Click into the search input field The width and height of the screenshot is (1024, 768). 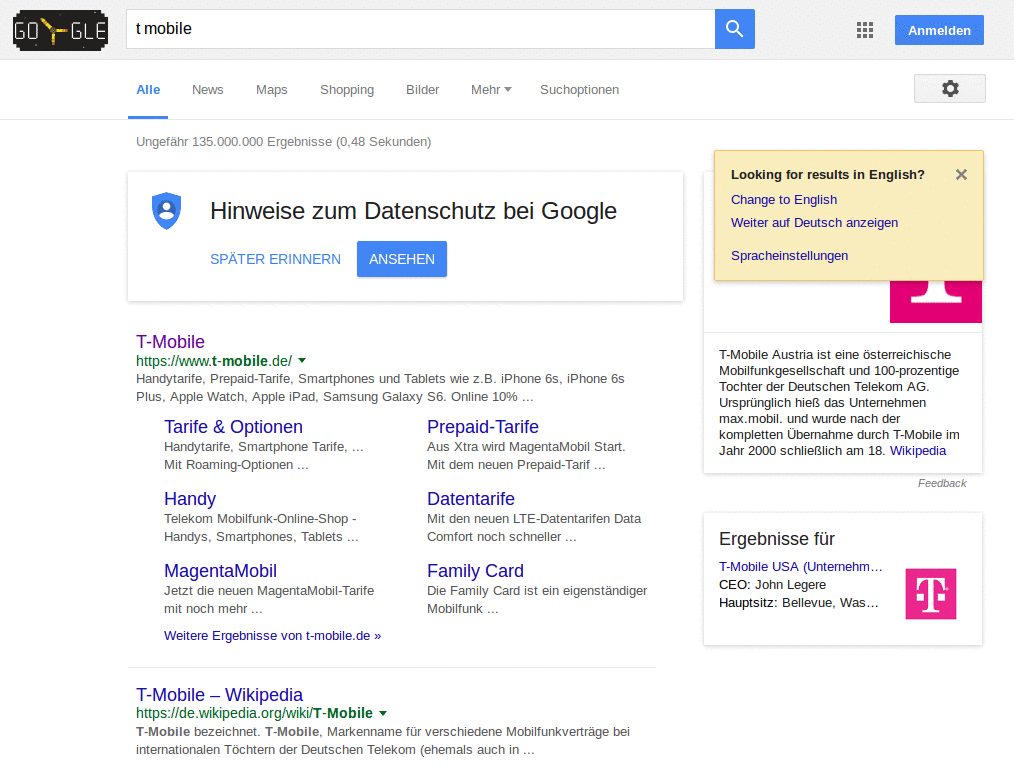421,29
